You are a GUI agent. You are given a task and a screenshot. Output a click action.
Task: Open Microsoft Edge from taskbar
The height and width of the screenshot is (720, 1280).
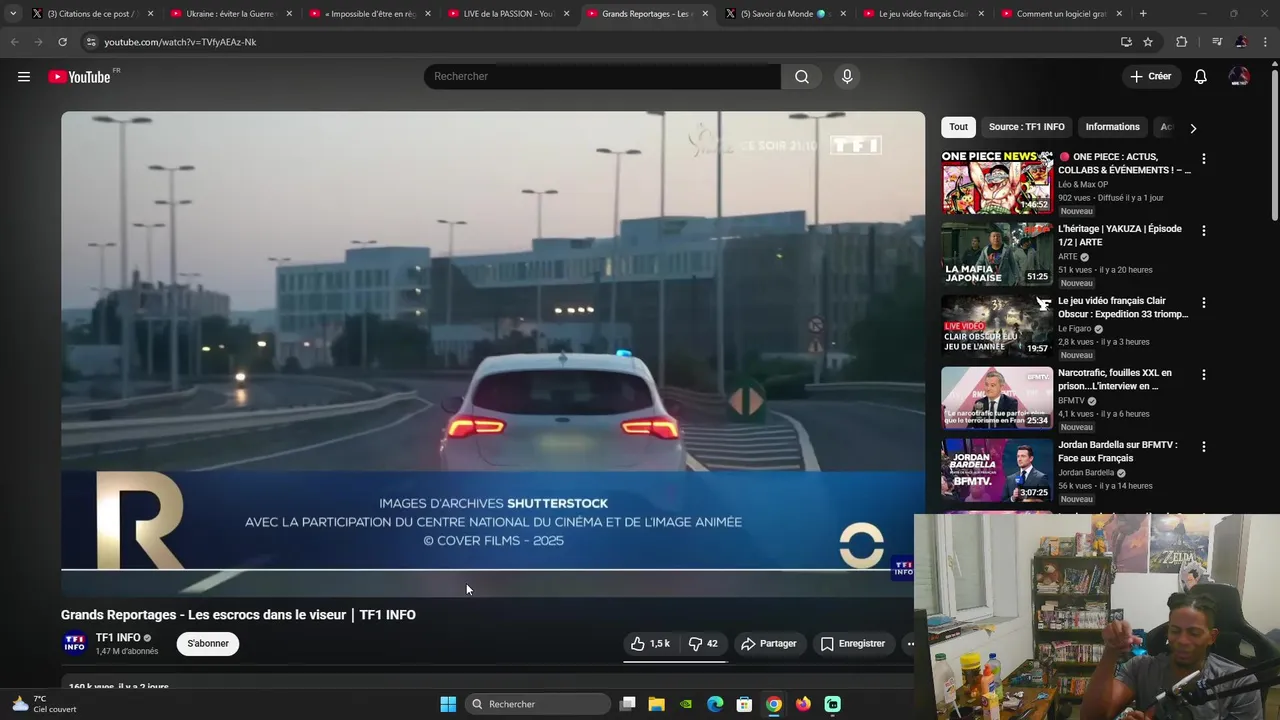tap(715, 704)
